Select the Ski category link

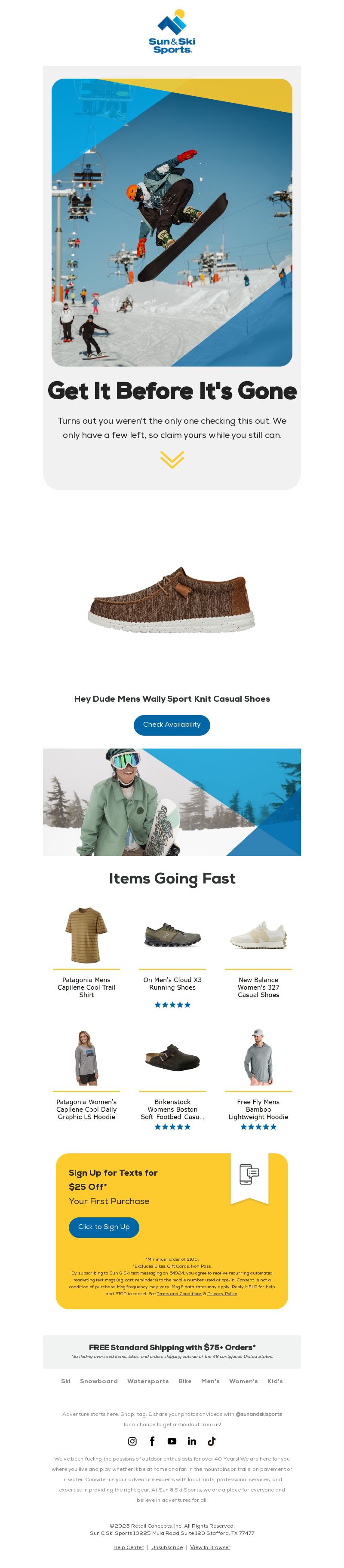[x=66, y=1381]
